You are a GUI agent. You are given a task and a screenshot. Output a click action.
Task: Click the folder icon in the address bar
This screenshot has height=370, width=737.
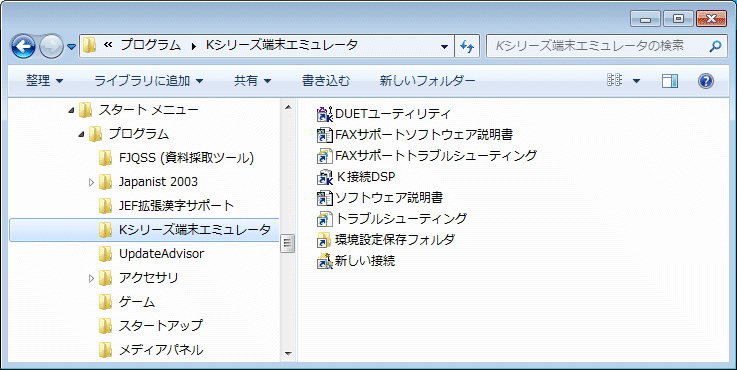(x=89, y=46)
